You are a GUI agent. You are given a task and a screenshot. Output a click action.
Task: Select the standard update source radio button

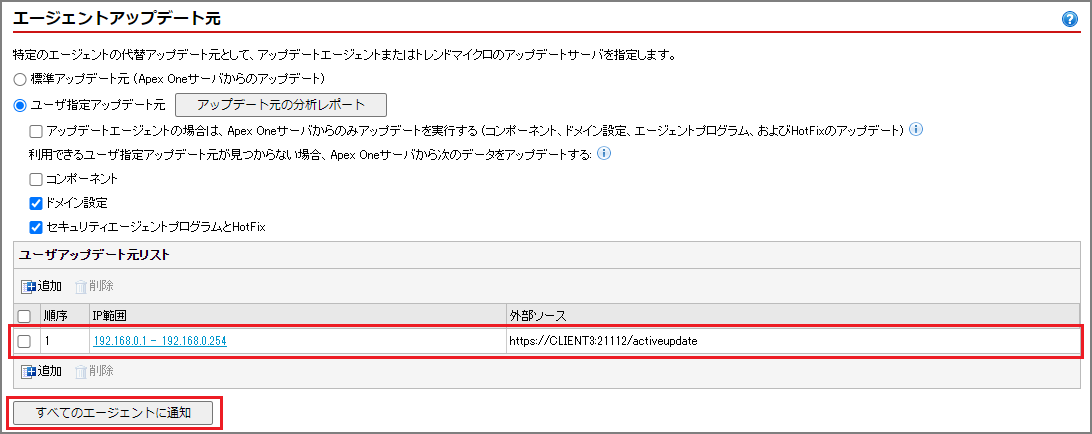[x=20, y=79]
